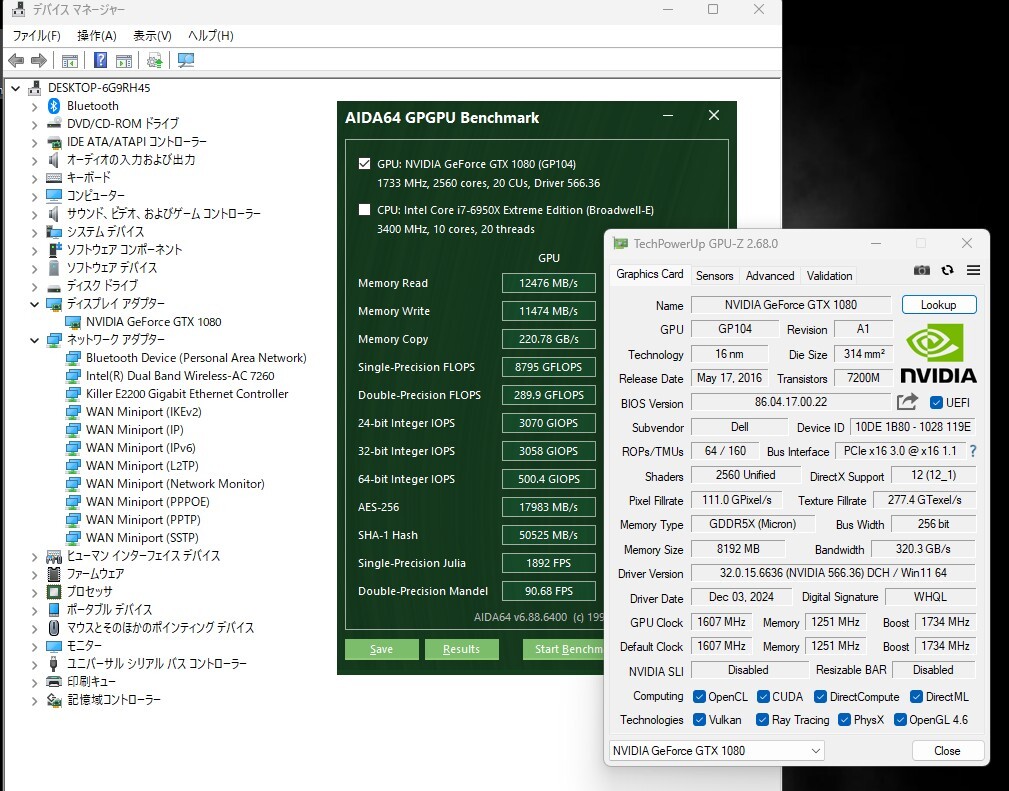Viewport: 1009px width, 791px height.
Task: Open the 操作(A) menu
Action: pyautogui.click(x=97, y=35)
